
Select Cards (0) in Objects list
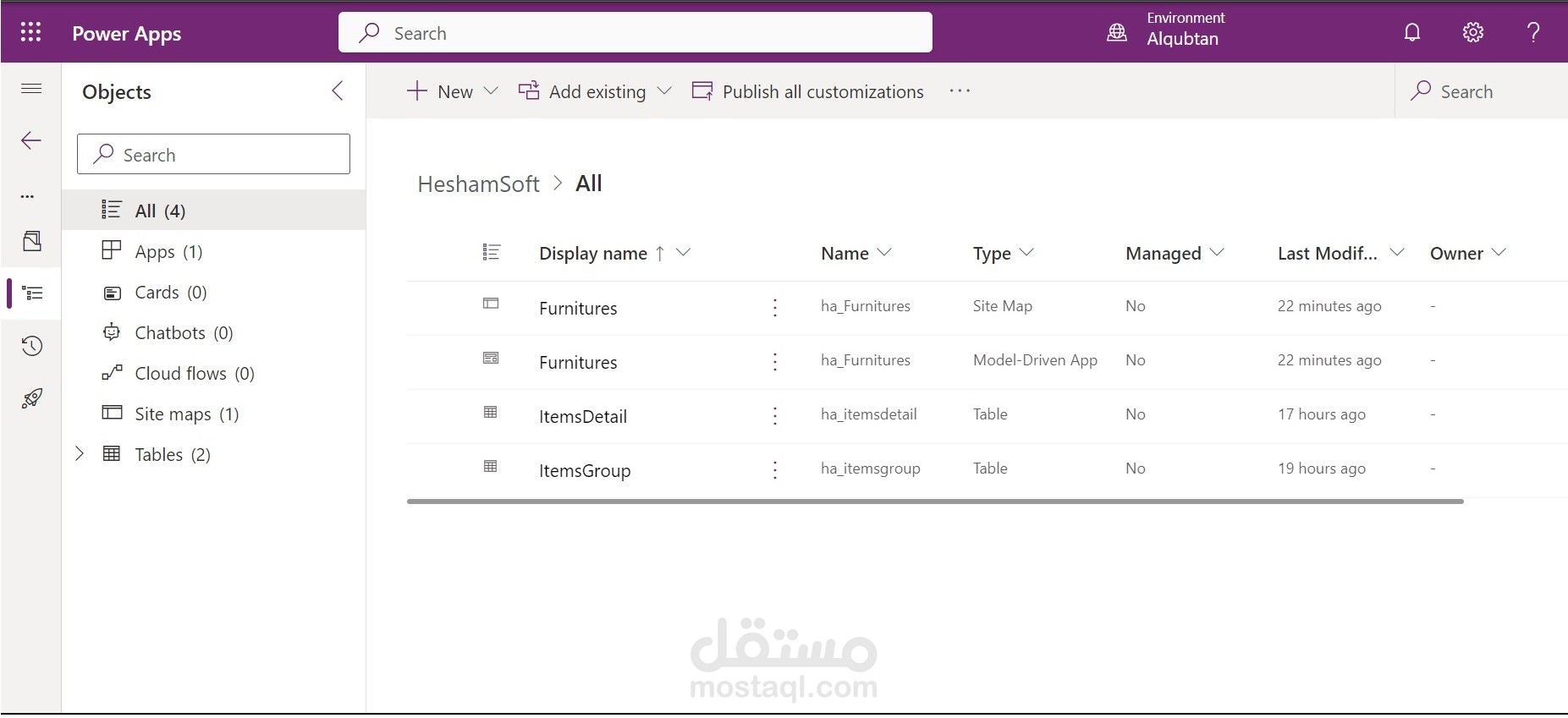pos(214,292)
